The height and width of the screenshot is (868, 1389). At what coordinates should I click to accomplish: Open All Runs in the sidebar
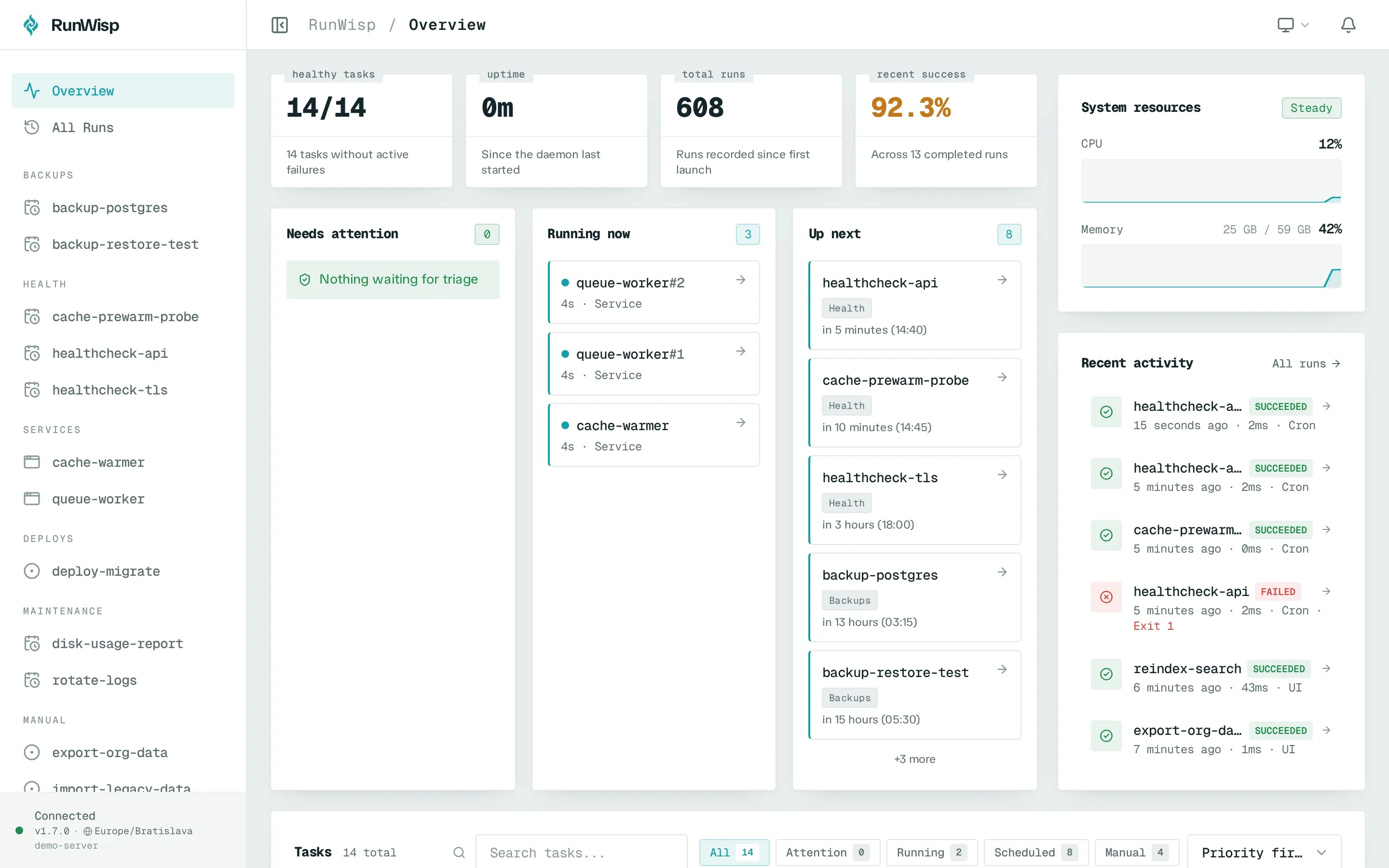123,127
